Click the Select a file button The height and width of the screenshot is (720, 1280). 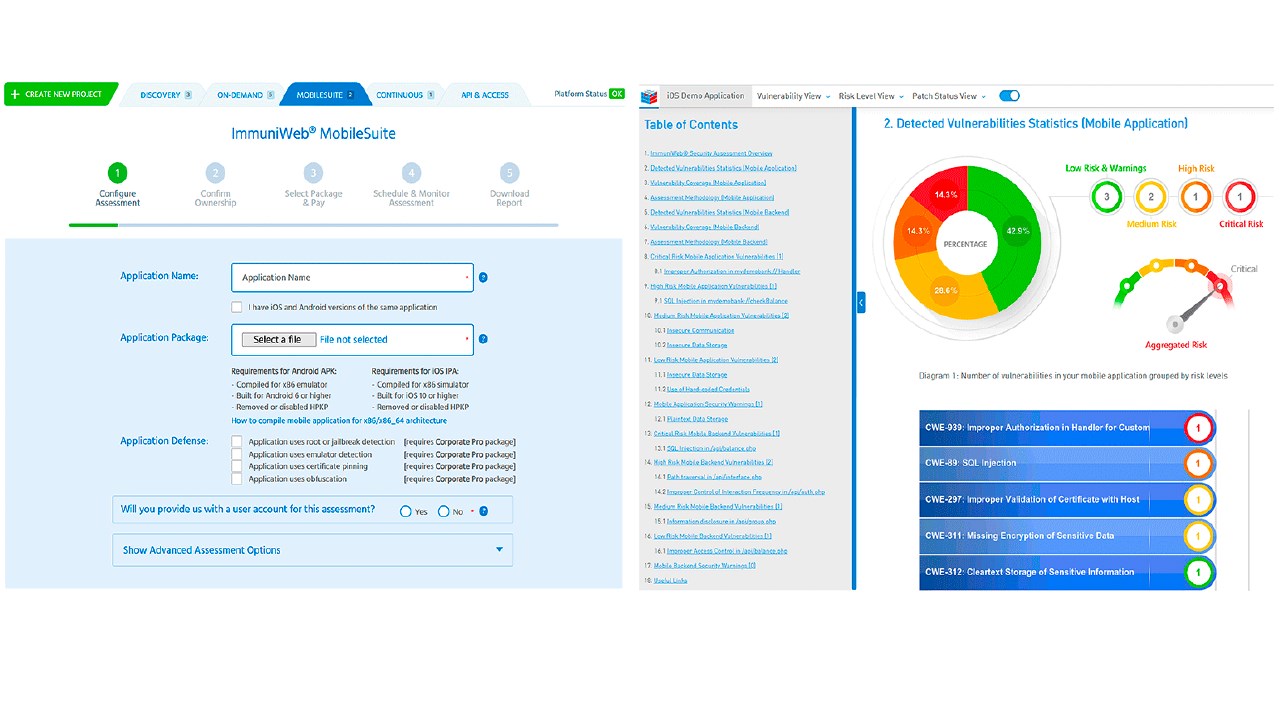tap(278, 339)
